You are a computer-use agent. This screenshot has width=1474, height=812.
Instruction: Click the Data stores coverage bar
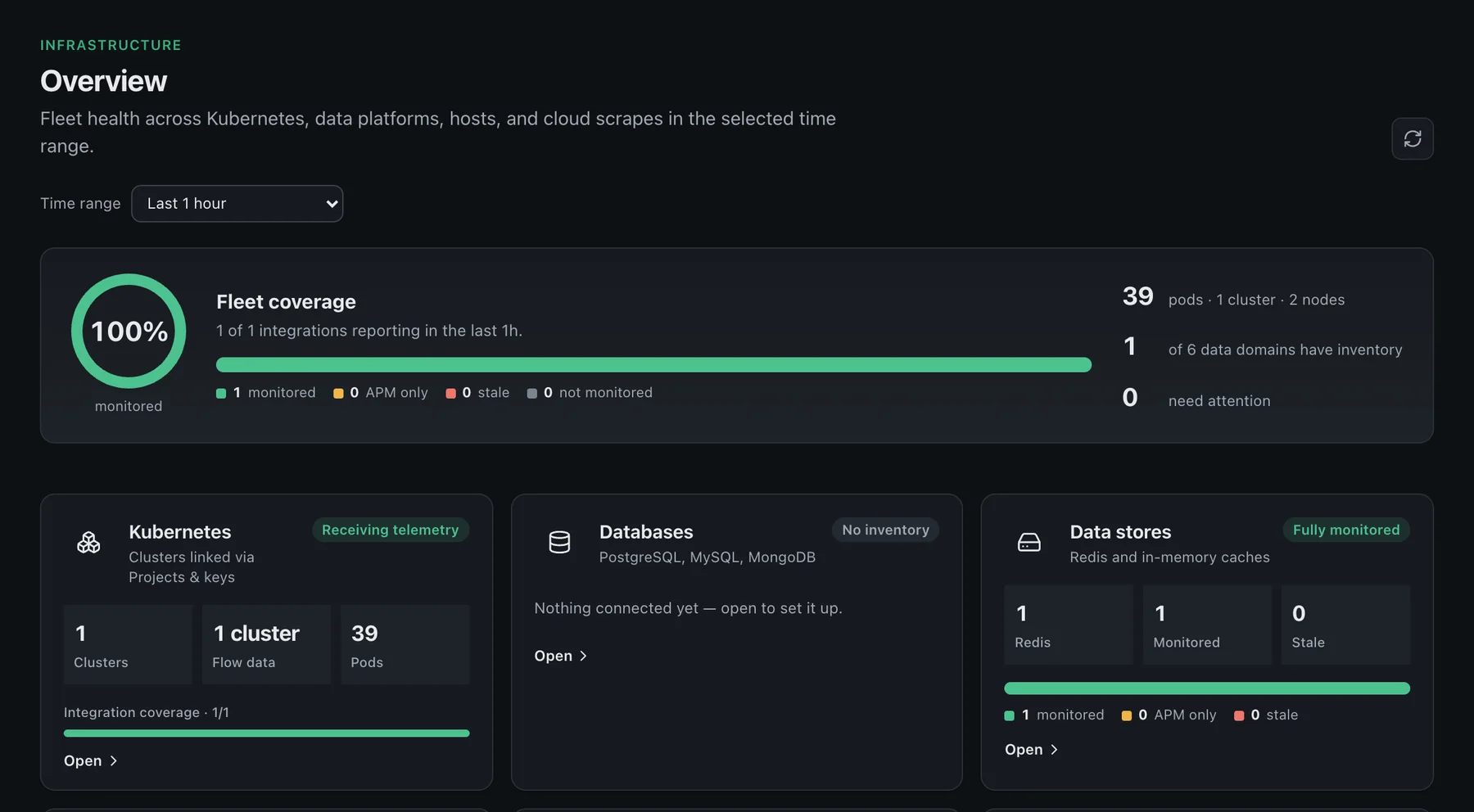[x=1207, y=688]
